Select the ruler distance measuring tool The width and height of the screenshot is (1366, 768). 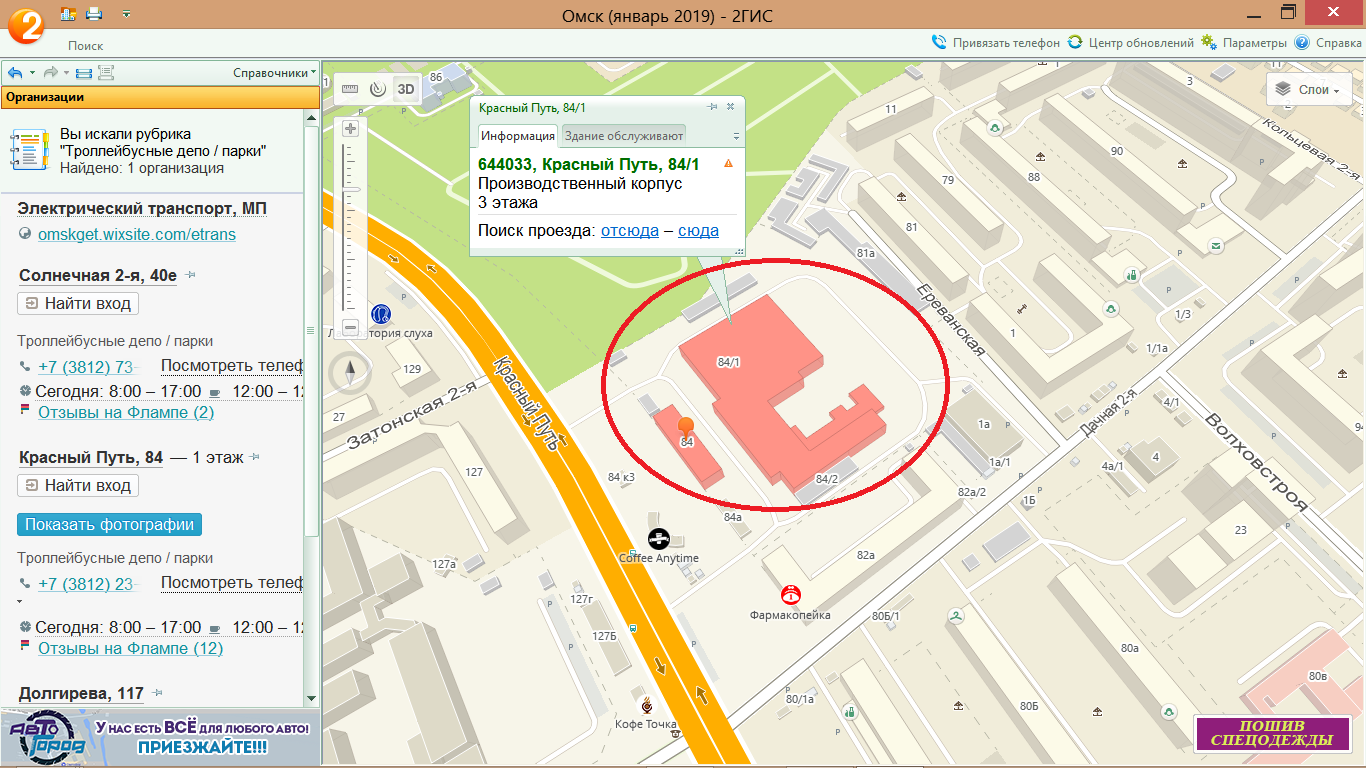[x=349, y=88]
